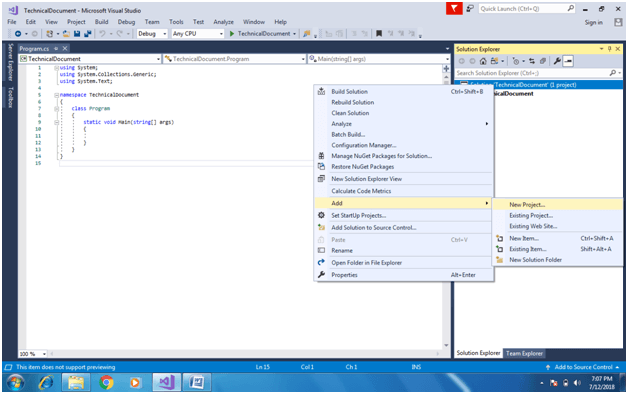
Task: Toggle the bookmark icon in toolbar
Action: click(x=379, y=34)
